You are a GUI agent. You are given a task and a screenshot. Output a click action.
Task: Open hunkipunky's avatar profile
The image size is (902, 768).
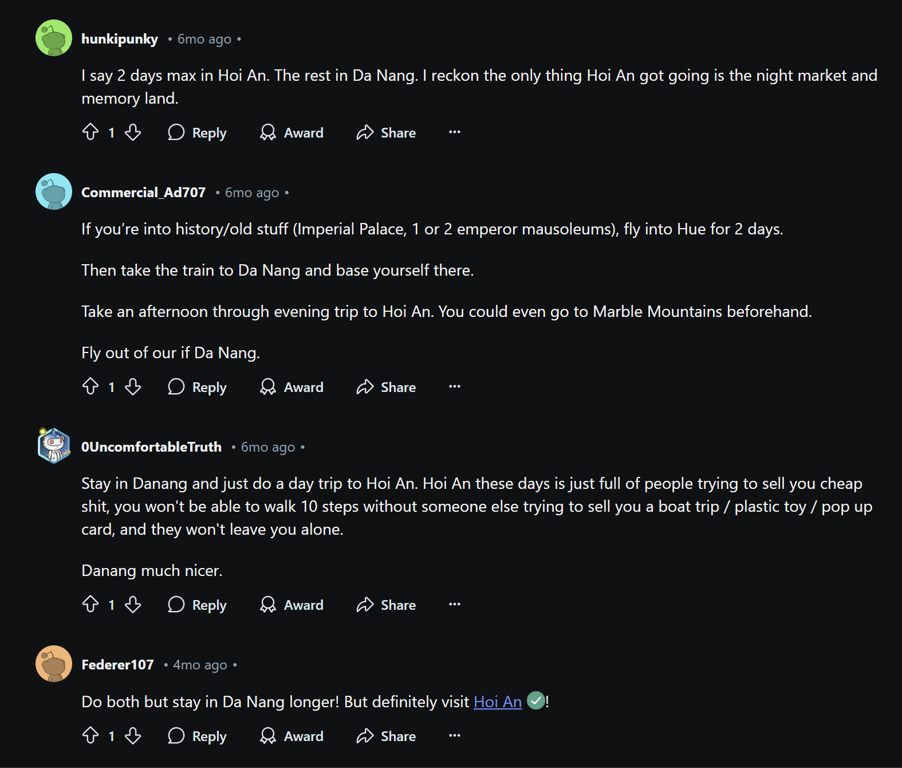[x=54, y=39]
